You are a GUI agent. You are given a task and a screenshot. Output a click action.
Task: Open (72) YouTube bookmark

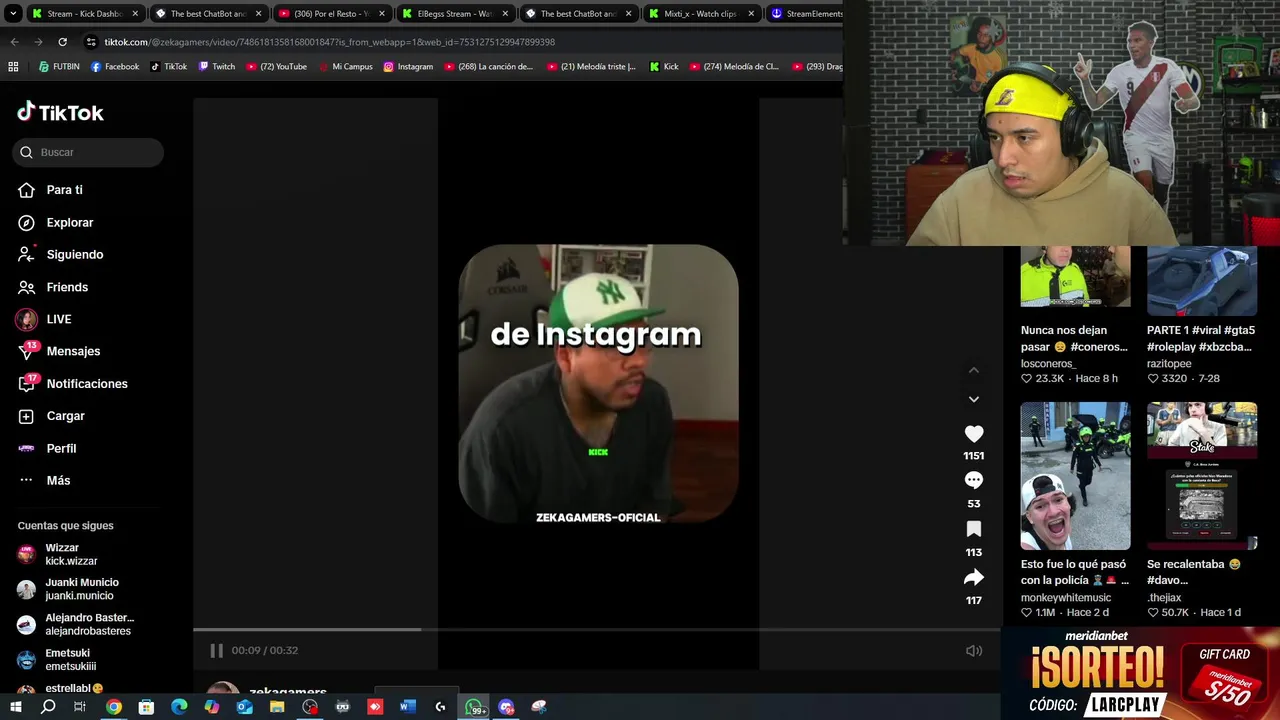click(276, 67)
